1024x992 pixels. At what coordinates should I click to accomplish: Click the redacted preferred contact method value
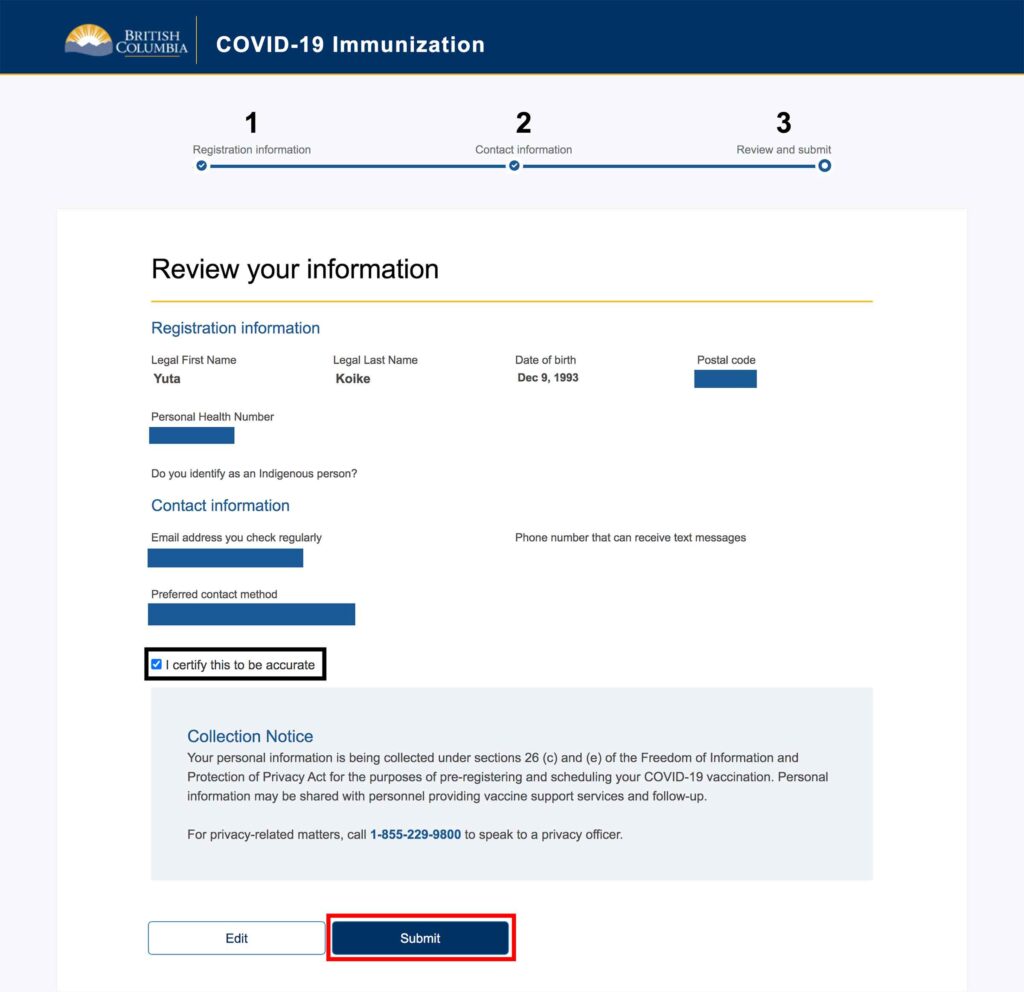(251, 614)
